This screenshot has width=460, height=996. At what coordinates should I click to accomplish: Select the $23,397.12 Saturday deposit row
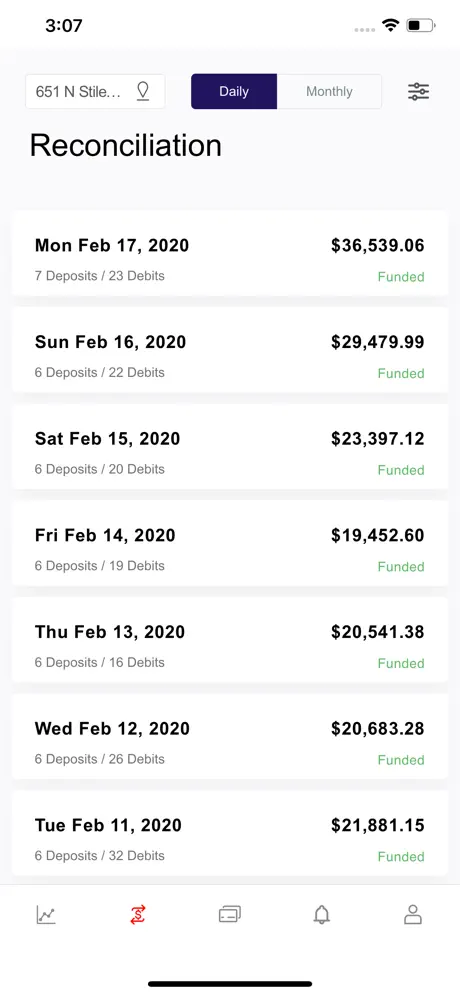pyautogui.click(x=230, y=447)
